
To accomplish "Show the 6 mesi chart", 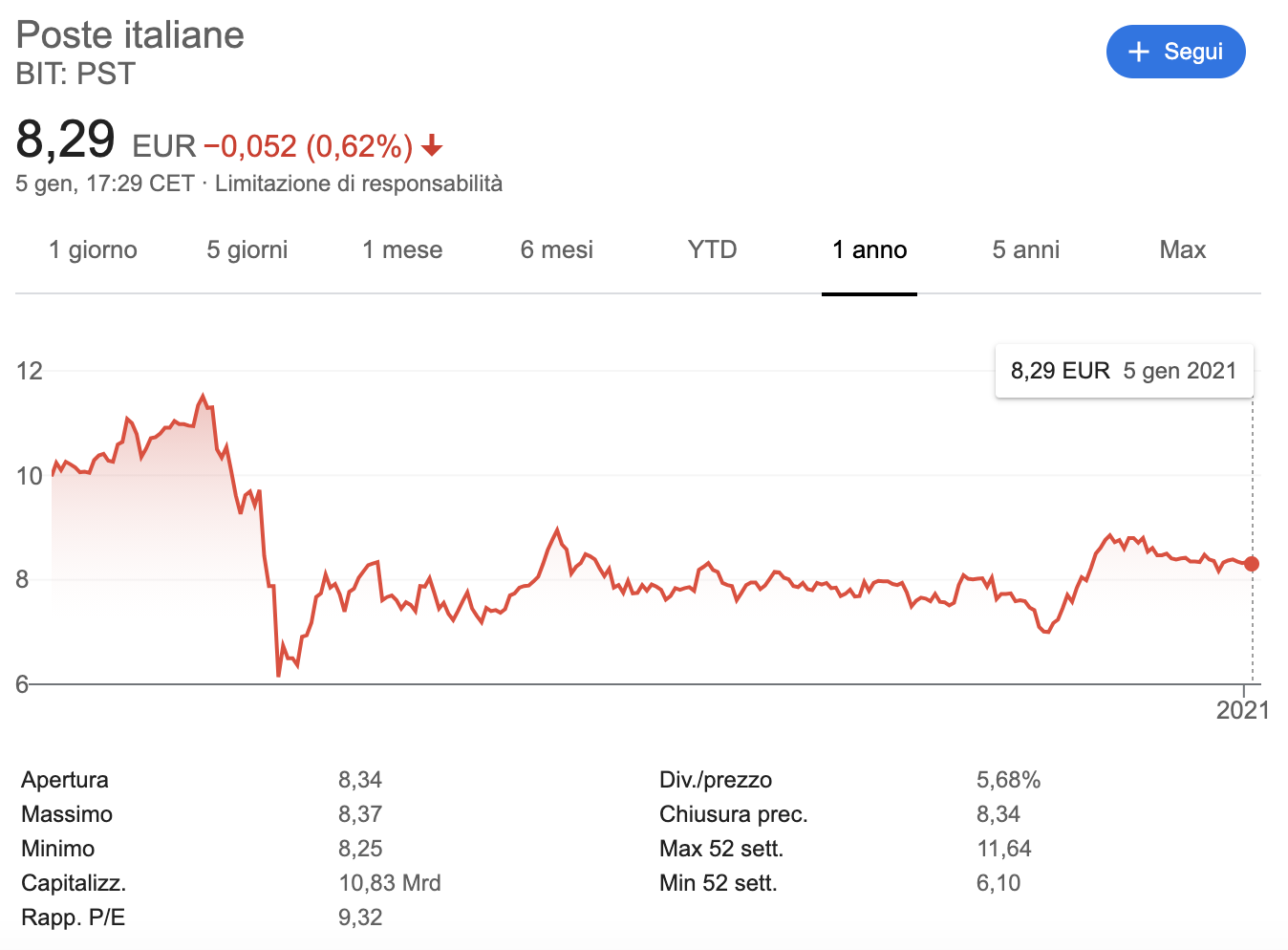I will 557,250.
